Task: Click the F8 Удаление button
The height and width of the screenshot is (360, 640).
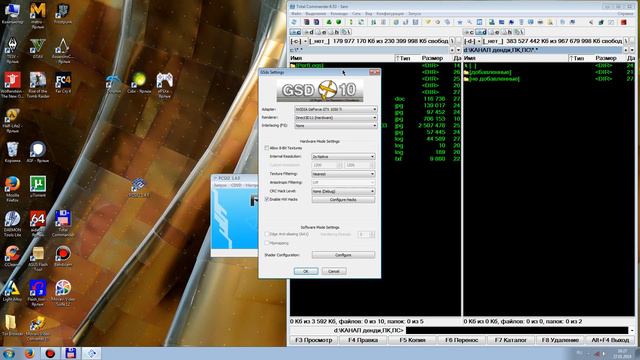Action: (x=560, y=340)
